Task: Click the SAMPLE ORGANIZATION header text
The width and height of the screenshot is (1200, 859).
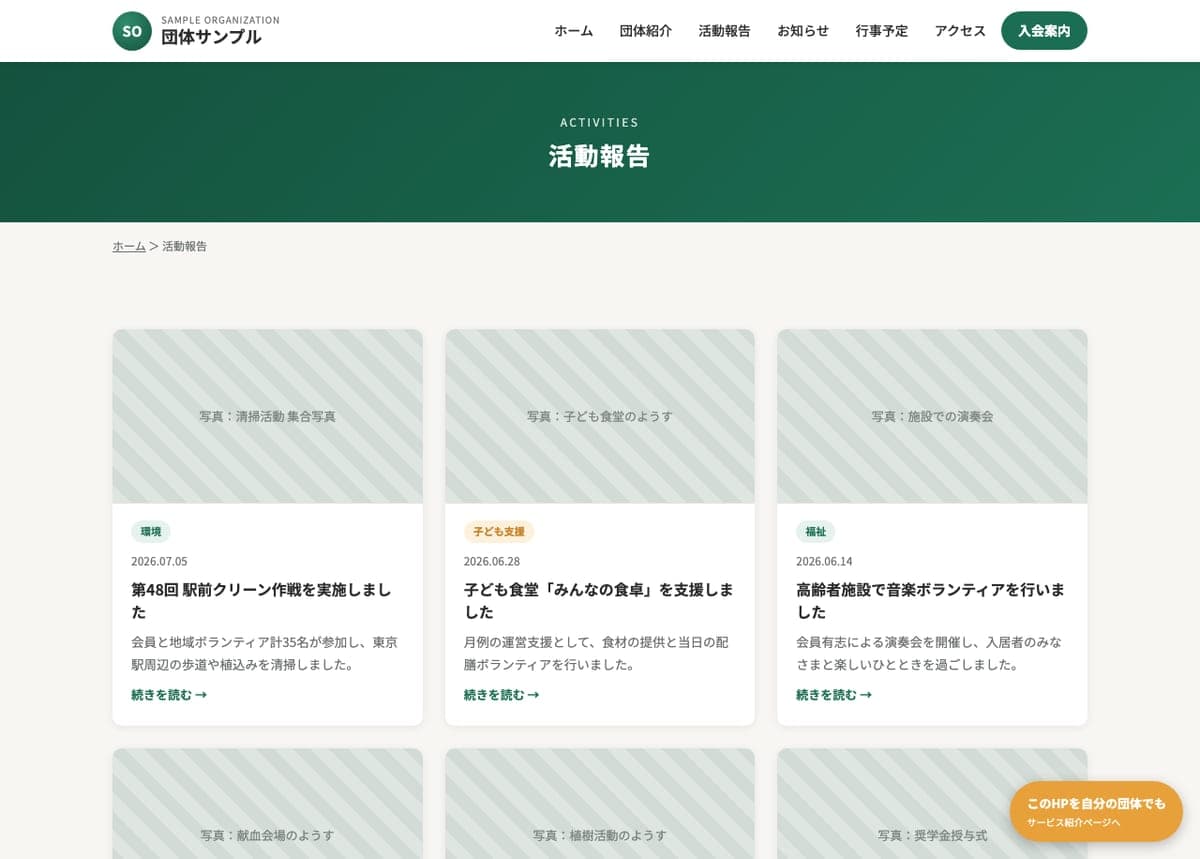Action: [x=220, y=20]
